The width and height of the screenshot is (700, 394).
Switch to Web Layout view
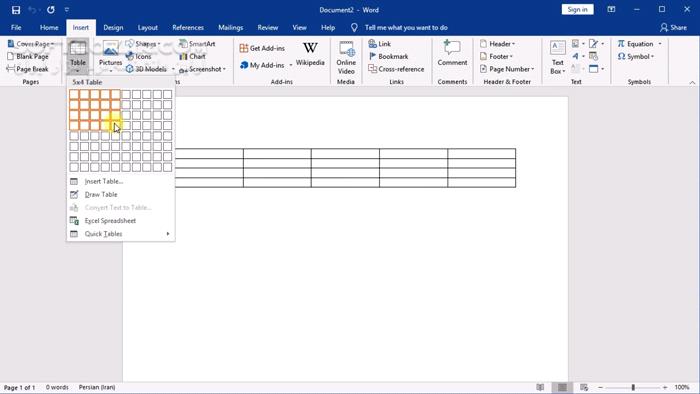[x=584, y=387]
